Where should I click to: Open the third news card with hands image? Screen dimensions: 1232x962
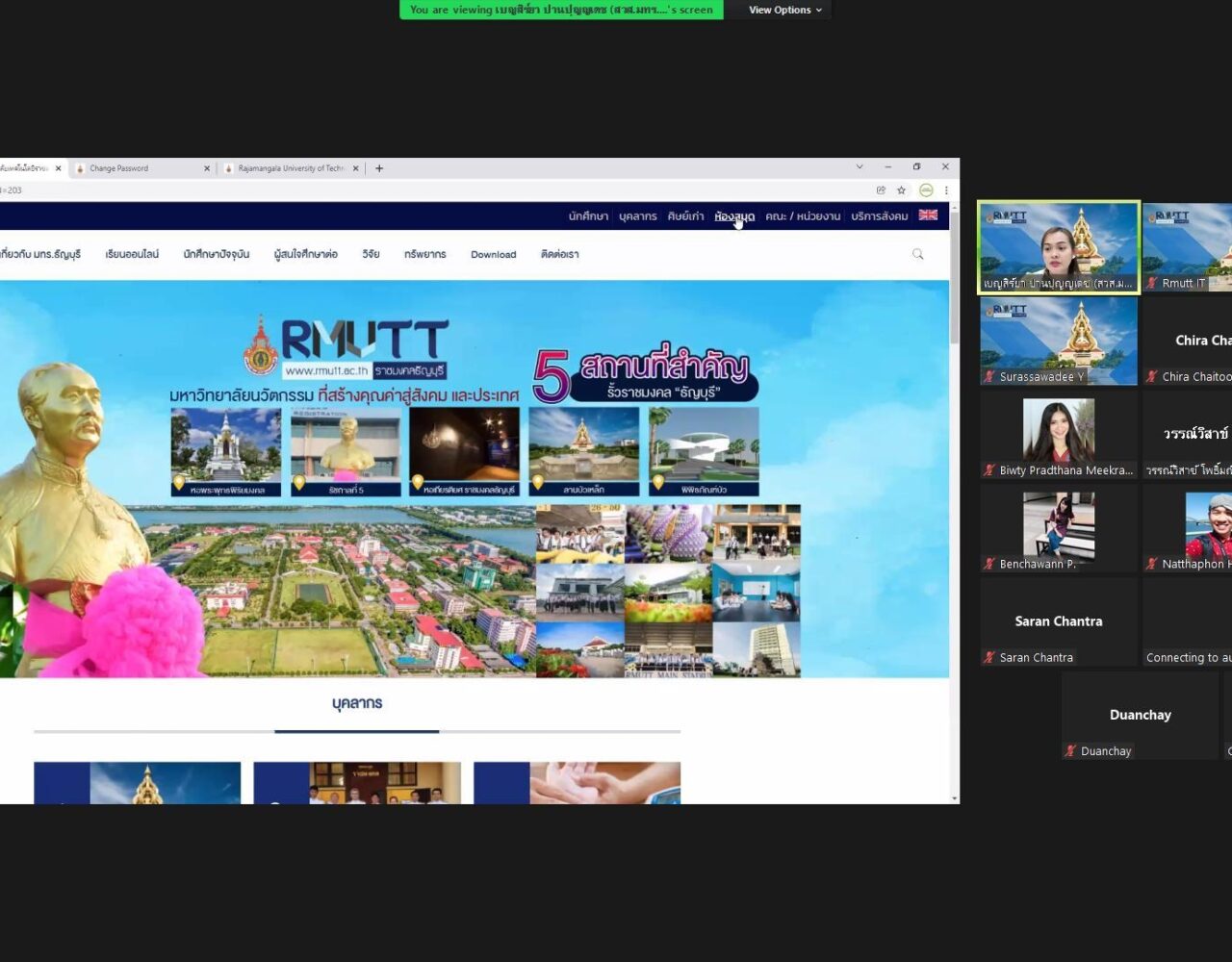click(x=577, y=783)
